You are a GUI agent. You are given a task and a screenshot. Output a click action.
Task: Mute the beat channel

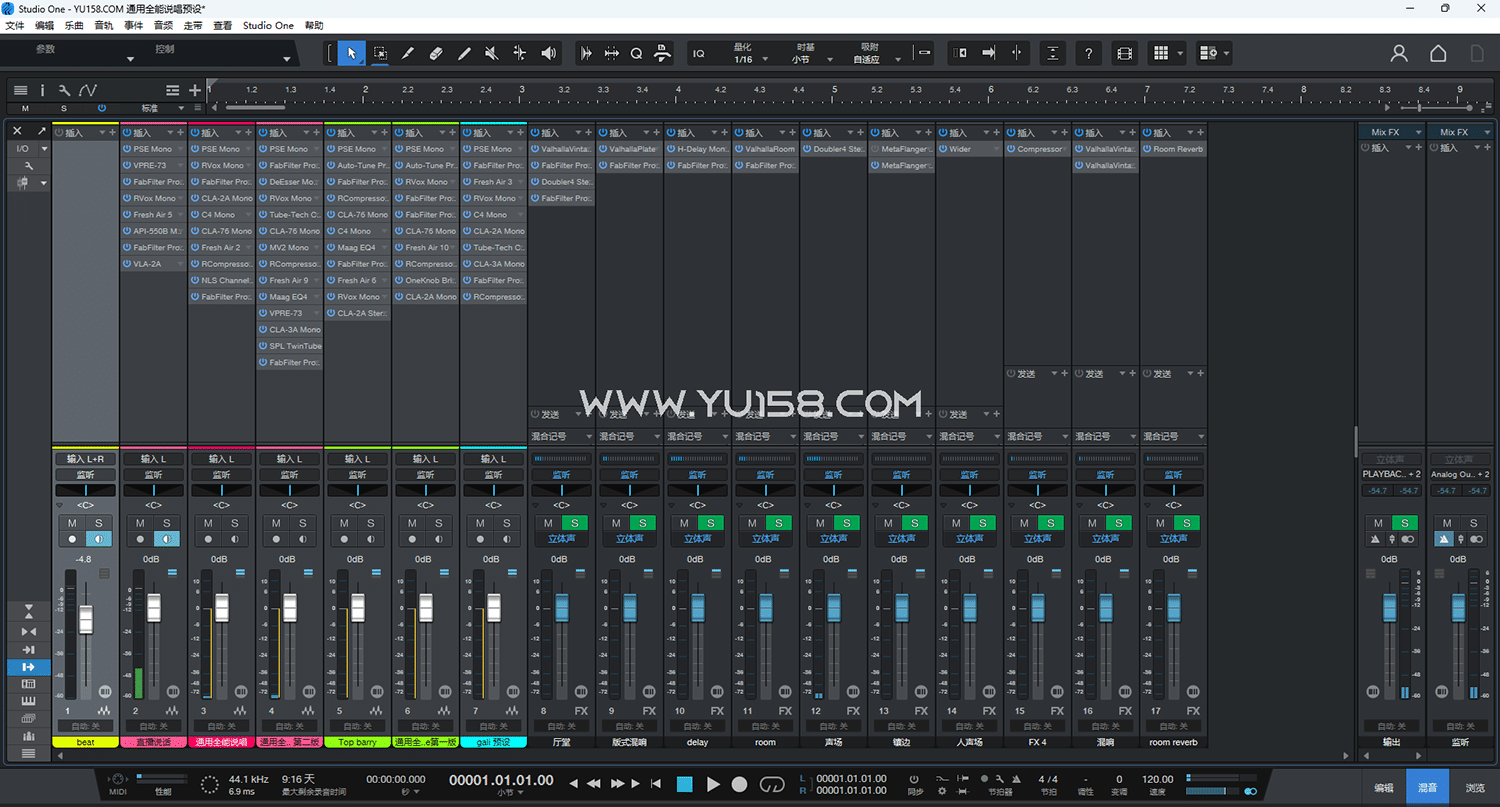pos(72,523)
